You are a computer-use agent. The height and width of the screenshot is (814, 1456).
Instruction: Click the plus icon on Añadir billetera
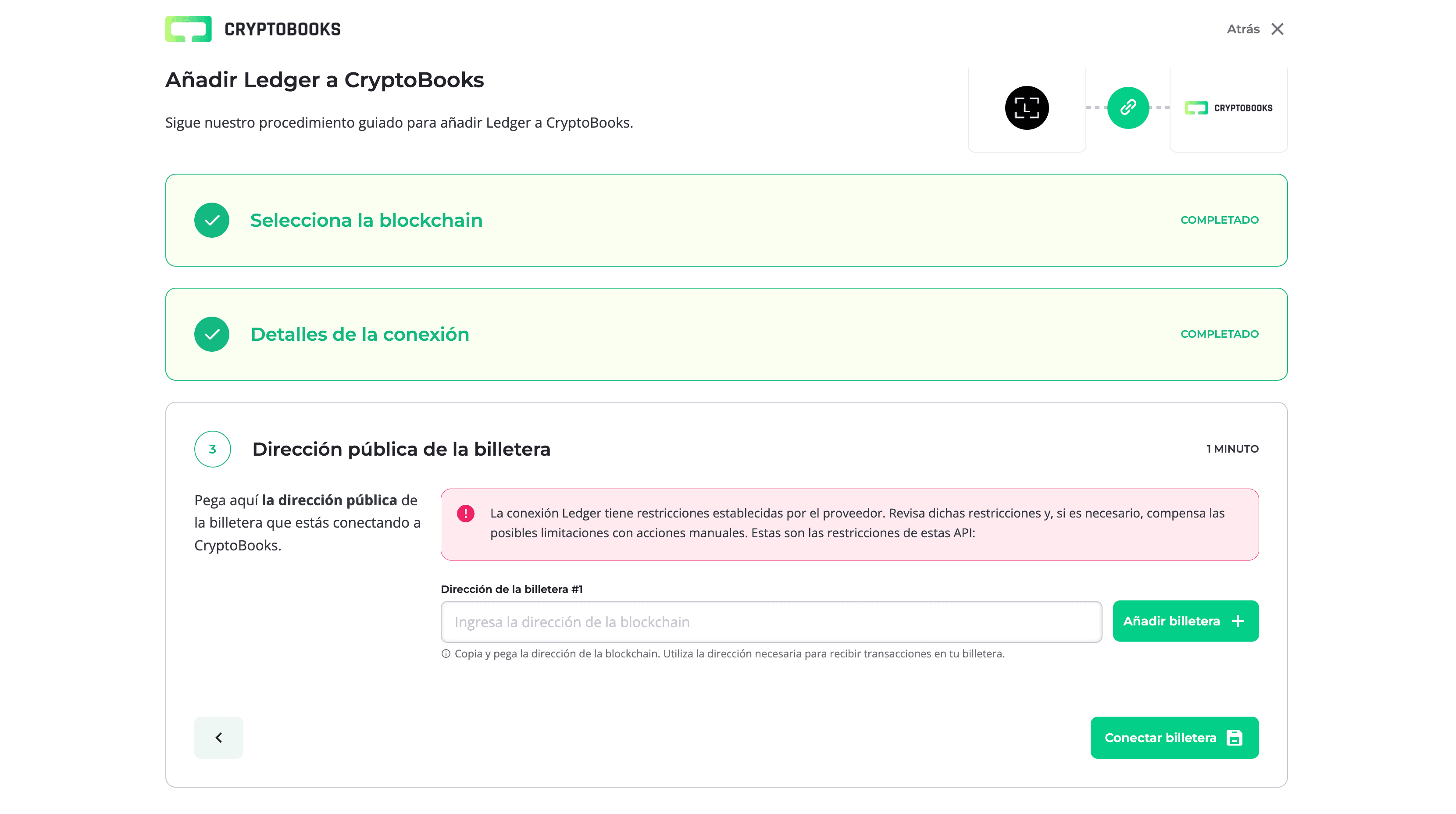pyautogui.click(x=1238, y=621)
